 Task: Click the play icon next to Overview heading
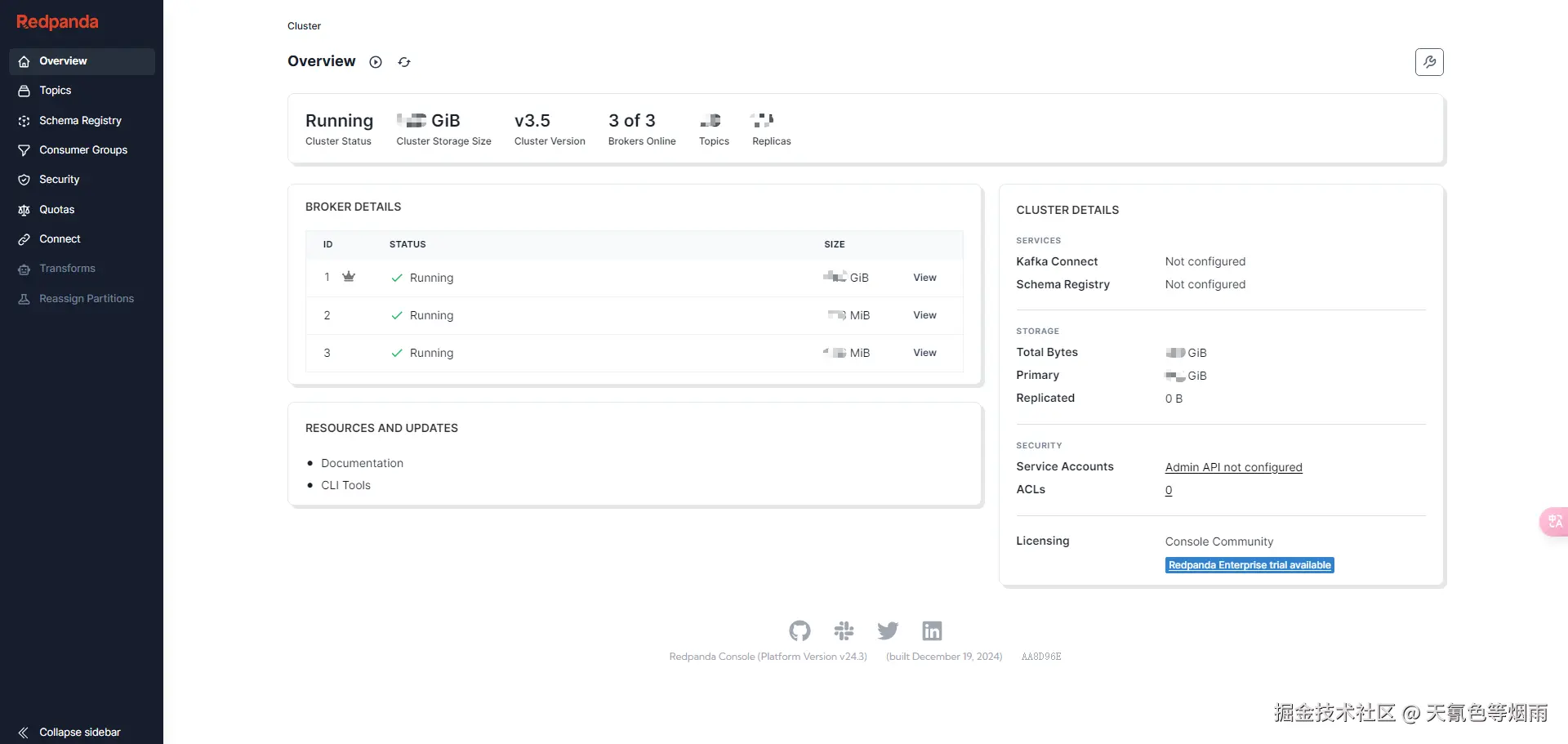tap(376, 62)
